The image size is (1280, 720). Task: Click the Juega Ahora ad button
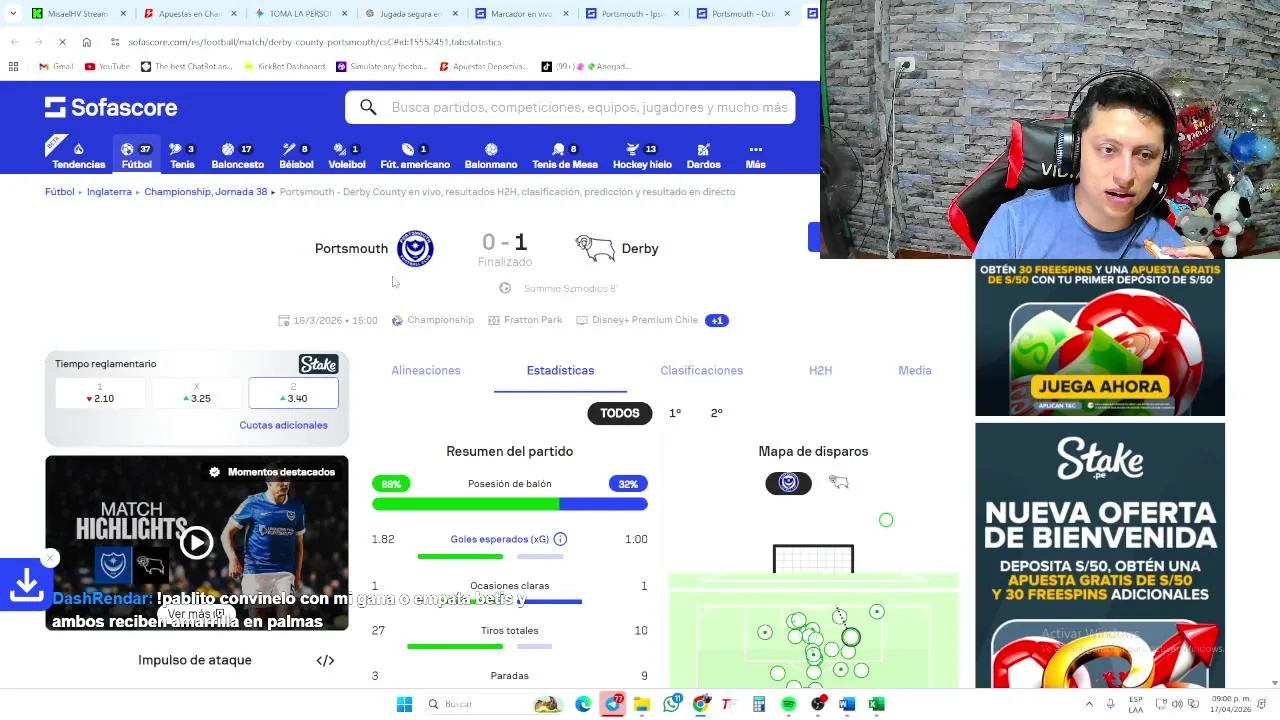coord(1100,386)
